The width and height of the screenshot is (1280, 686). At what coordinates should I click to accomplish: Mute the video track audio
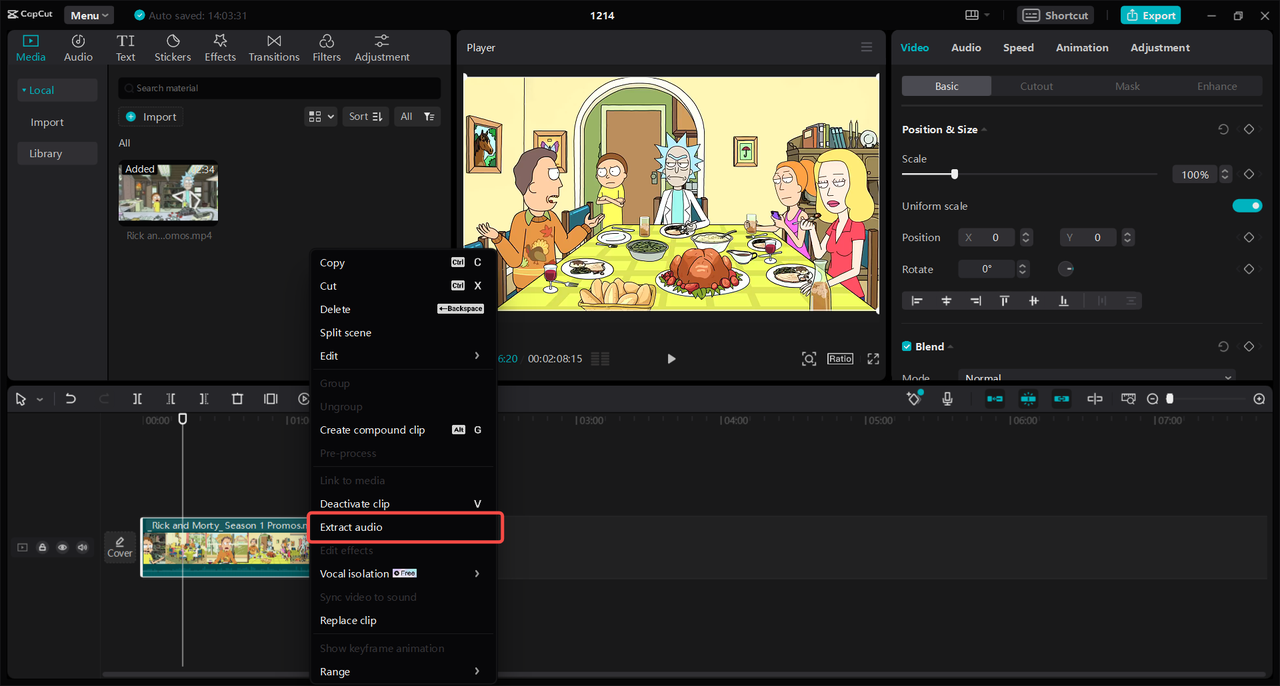click(x=82, y=548)
